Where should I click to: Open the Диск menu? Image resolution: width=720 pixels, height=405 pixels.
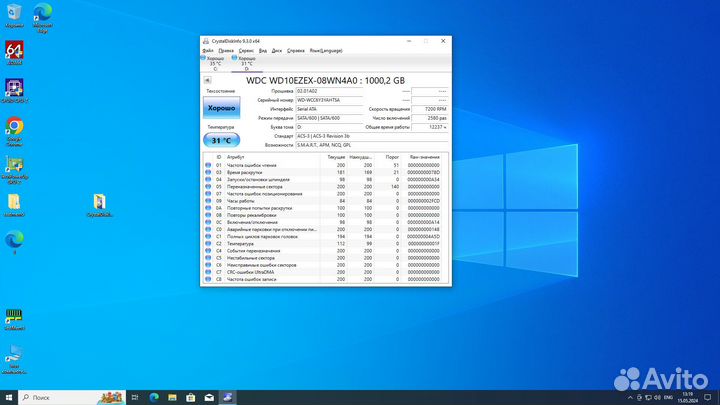[x=276, y=51]
